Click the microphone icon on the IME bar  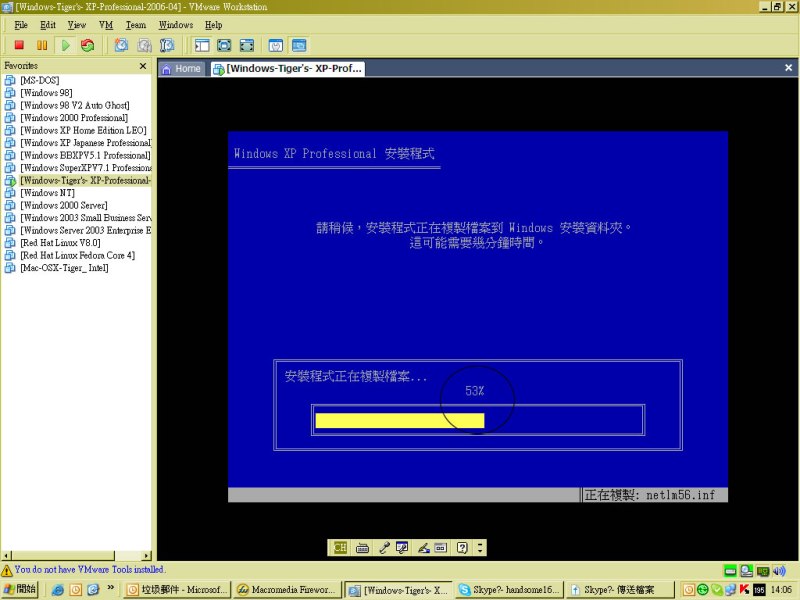tap(384, 548)
